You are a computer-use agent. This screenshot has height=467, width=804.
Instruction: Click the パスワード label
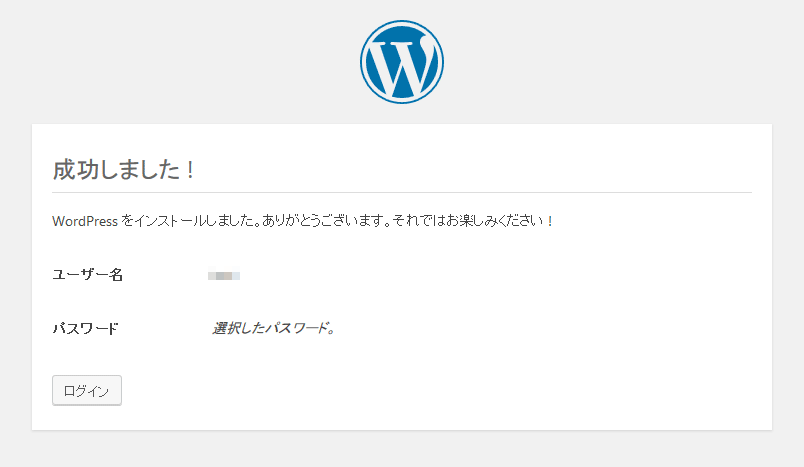pyautogui.click(x=86, y=328)
